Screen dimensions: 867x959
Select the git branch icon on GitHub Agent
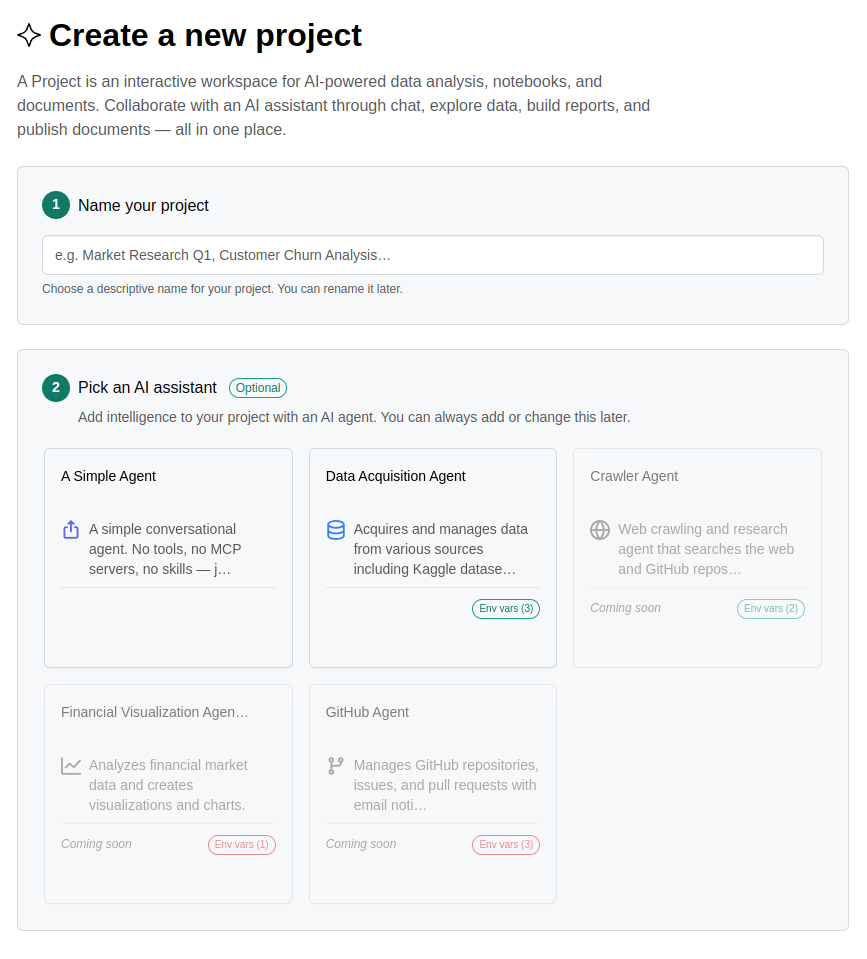[333, 766]
